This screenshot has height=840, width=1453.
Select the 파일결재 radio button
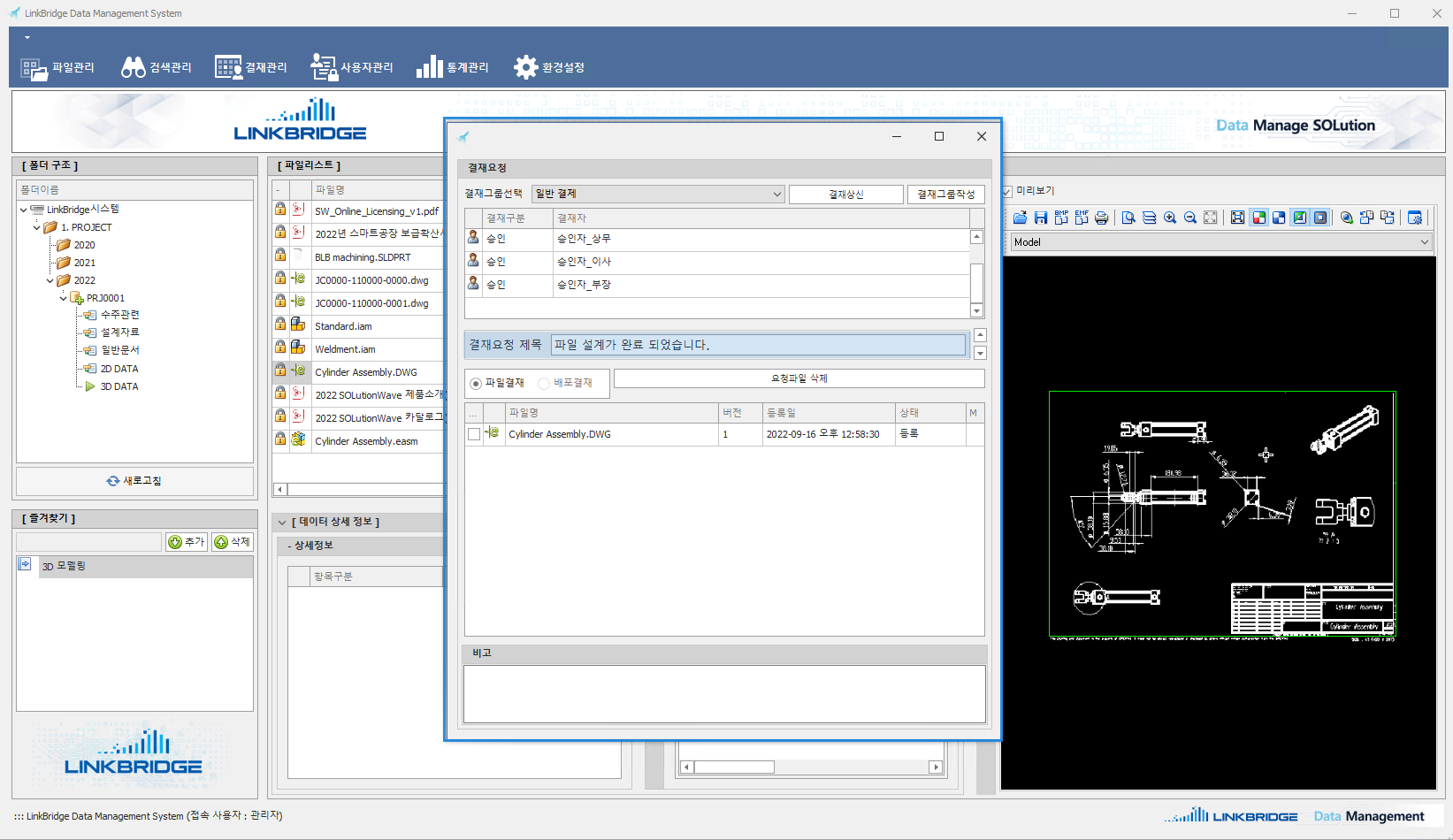tap(476, 383)
